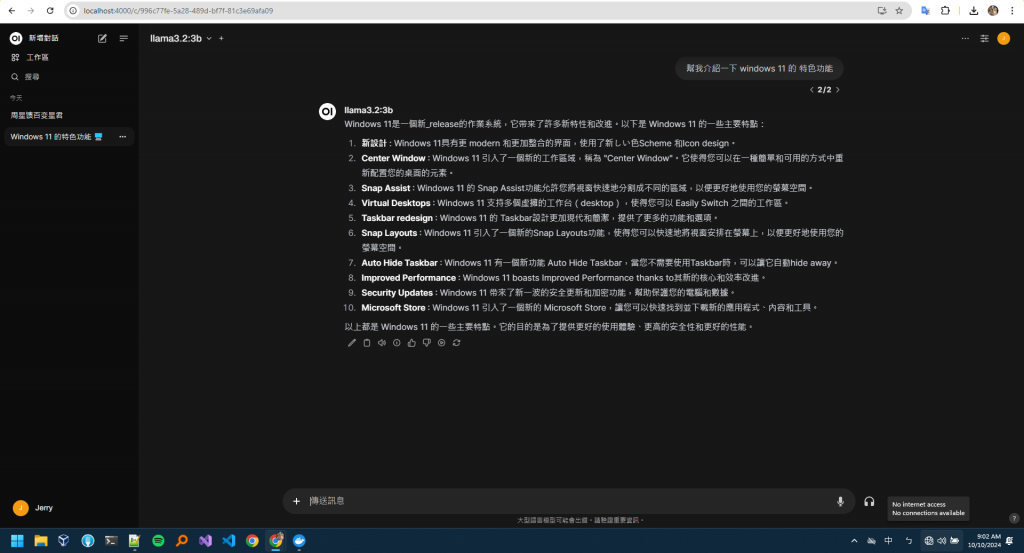
Task: Start a call with the headphones icon
Action: tap(869, 501)
